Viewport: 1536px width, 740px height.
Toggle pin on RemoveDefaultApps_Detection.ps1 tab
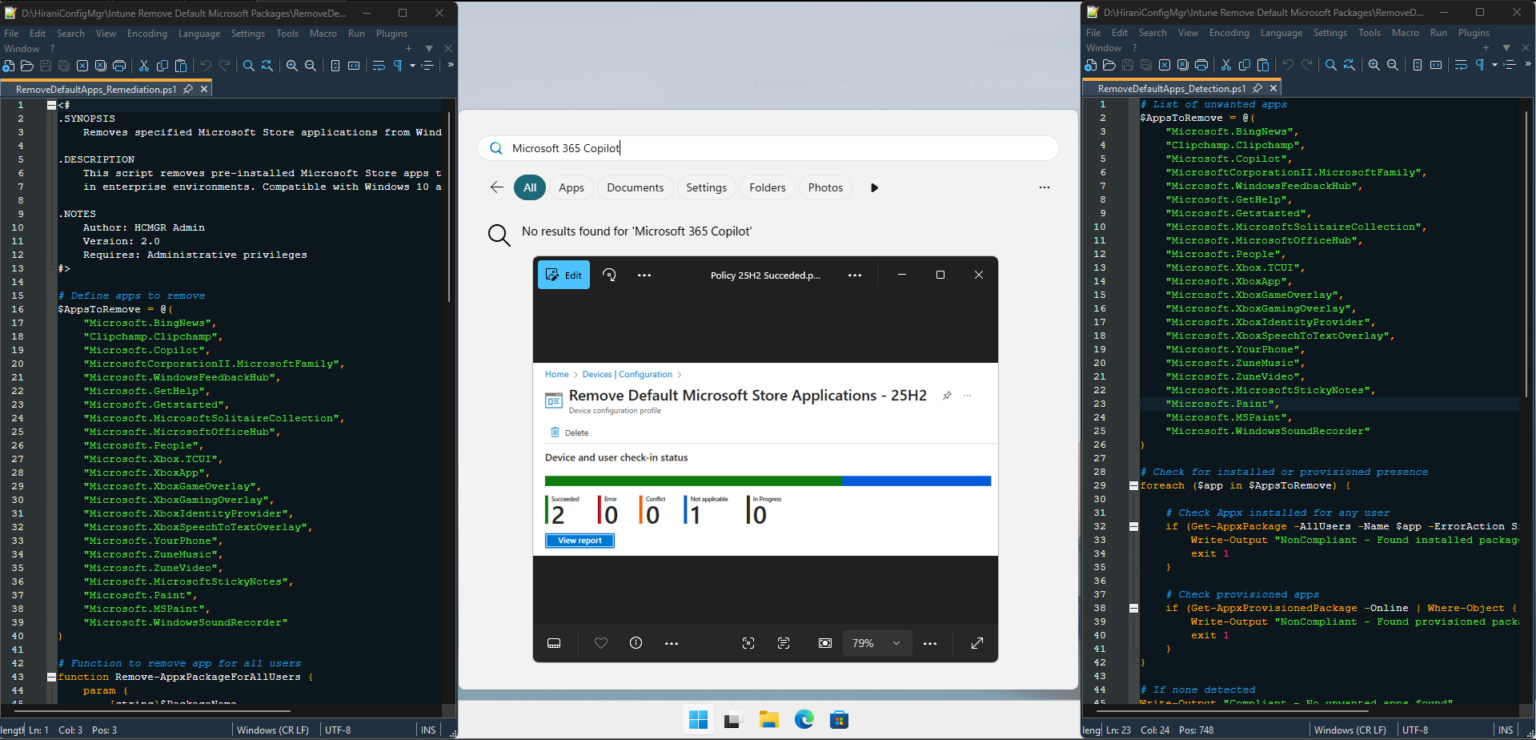coord(1257,88)
